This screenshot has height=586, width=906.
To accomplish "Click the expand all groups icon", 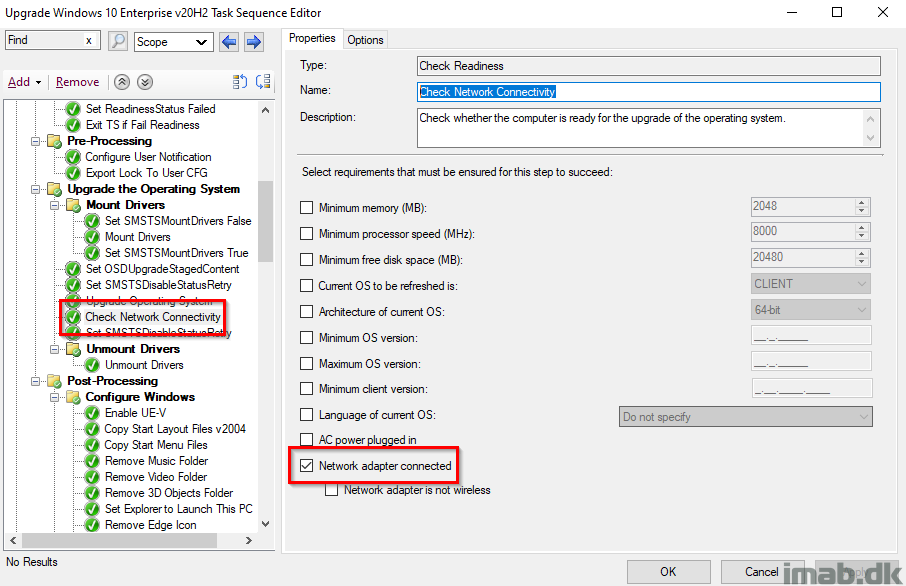I will click(x=240, y=82).
